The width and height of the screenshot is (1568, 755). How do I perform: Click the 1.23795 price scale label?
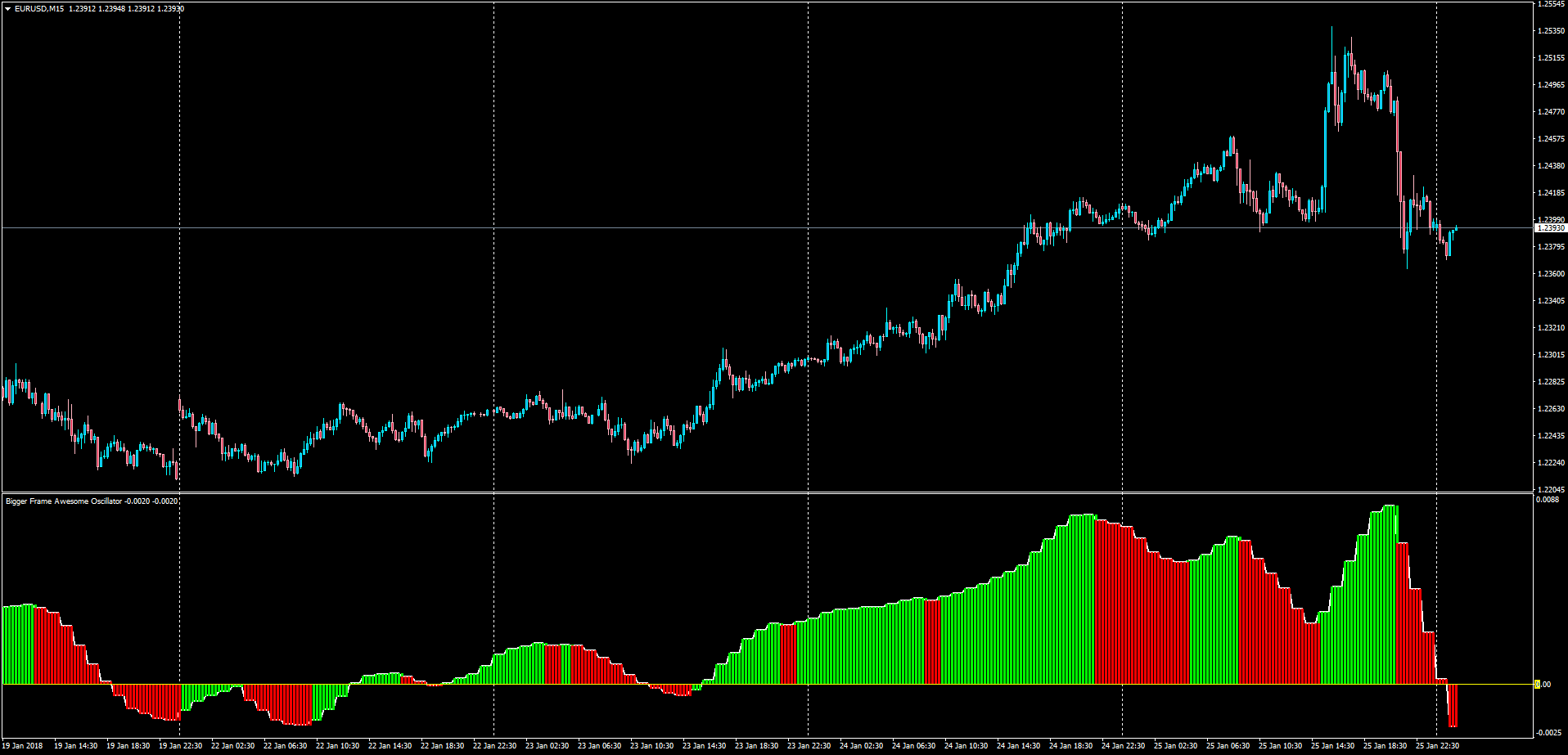1551,247
